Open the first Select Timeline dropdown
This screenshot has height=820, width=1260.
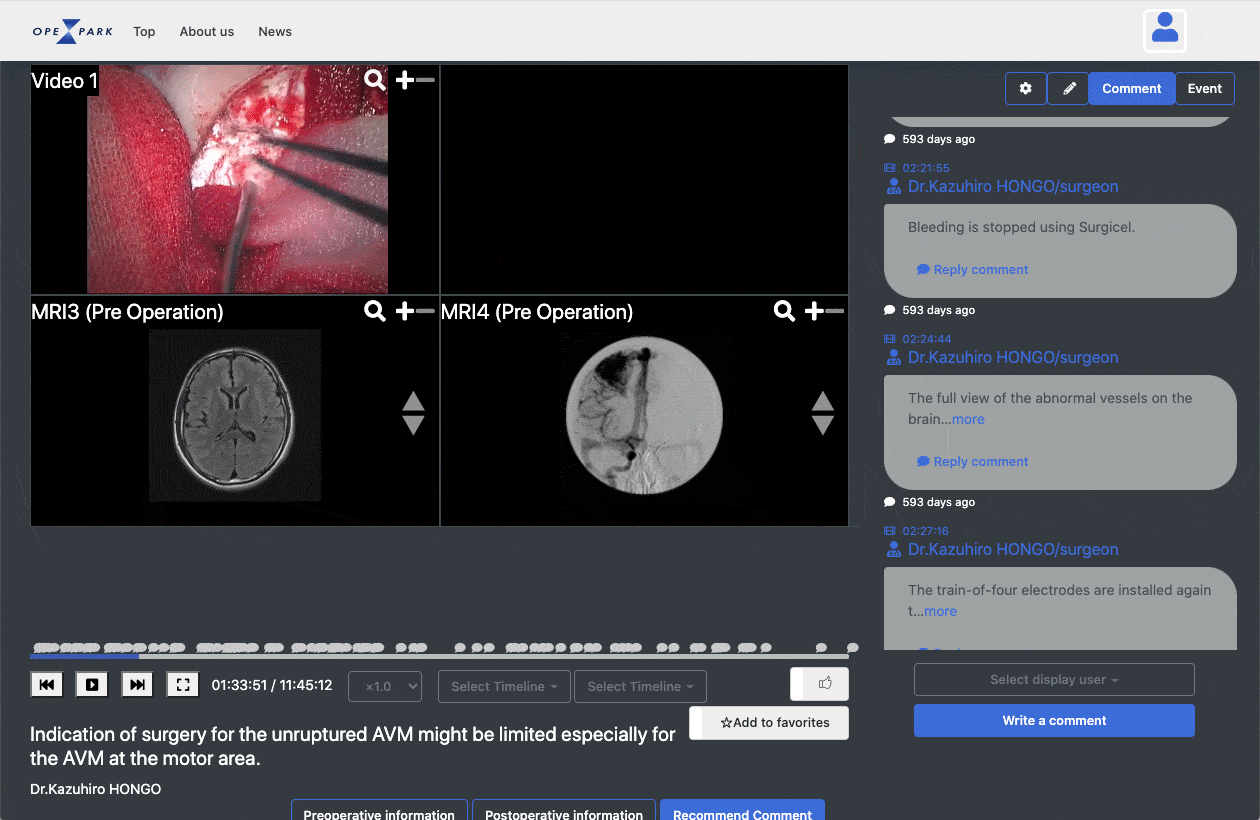[504, 687]
